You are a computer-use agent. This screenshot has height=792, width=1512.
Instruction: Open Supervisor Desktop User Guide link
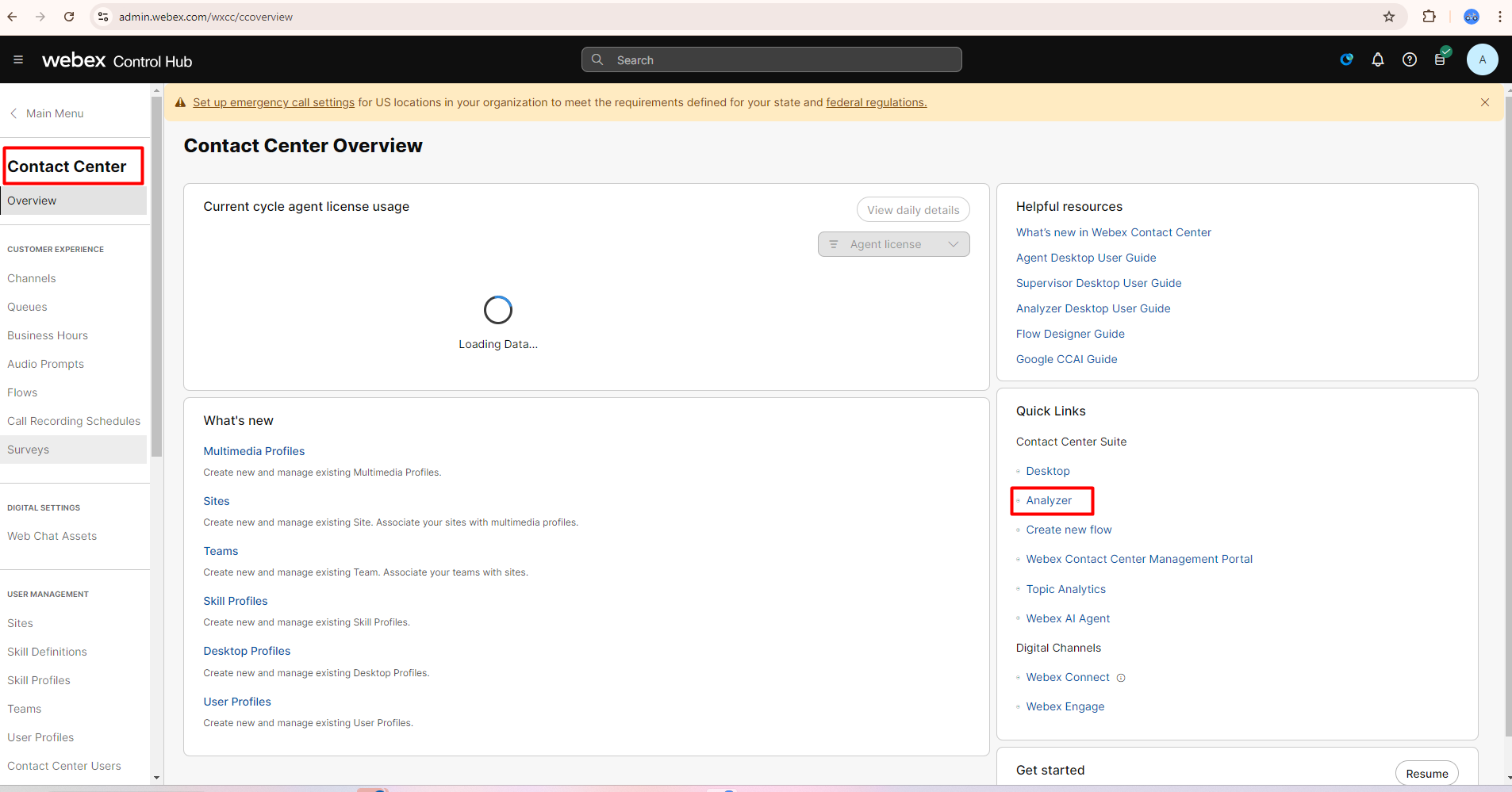click(1099, 283)
